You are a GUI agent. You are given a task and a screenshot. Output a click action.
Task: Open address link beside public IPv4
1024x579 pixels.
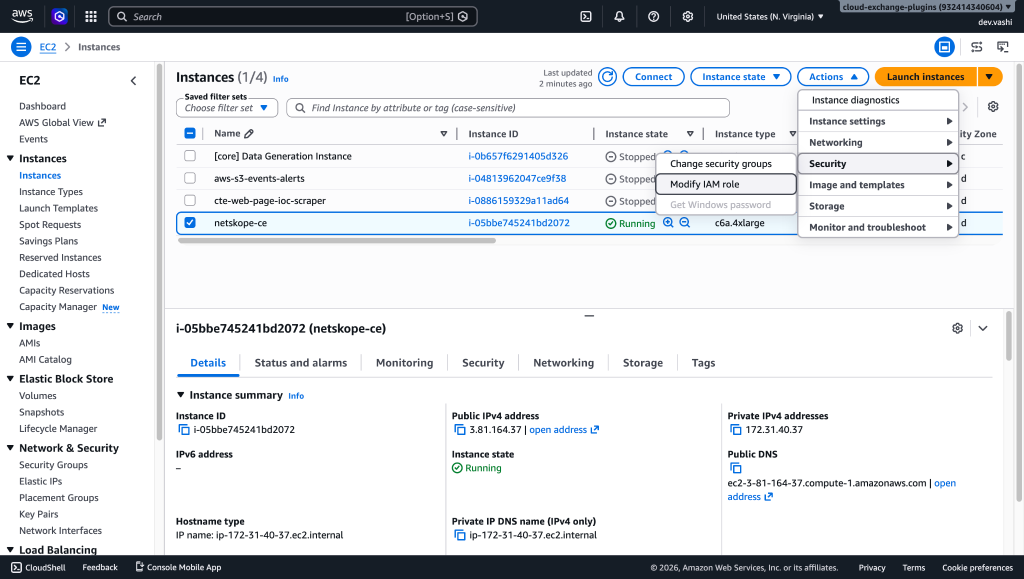point(564,430)
